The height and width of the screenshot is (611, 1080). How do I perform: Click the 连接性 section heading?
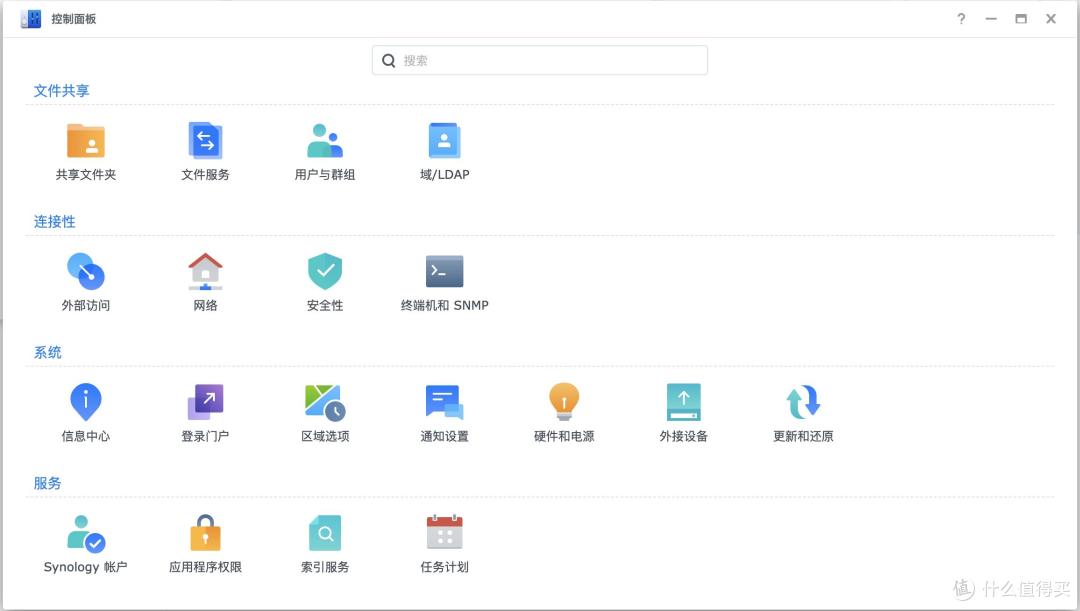point(54,221)
